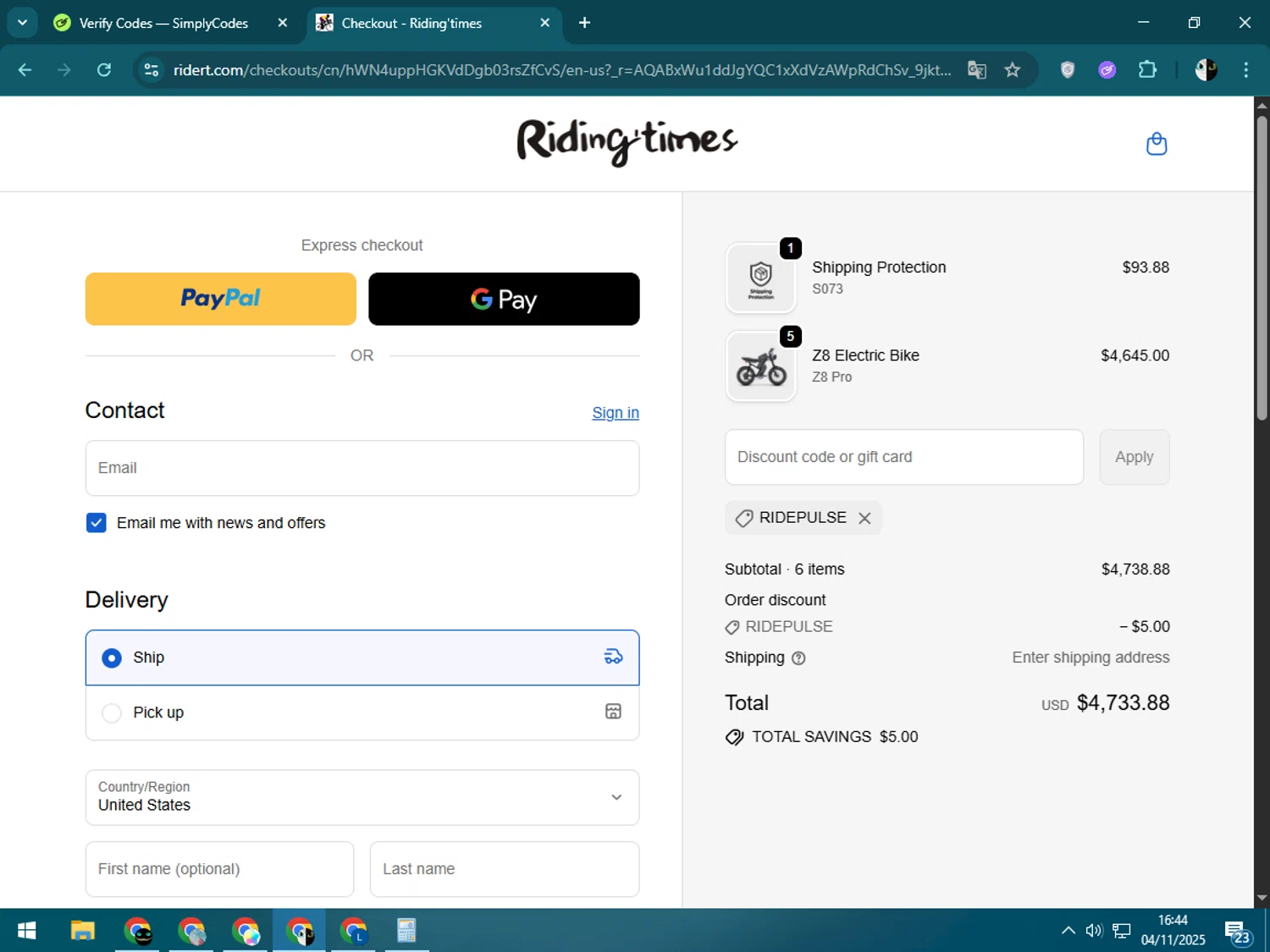Focus the Discount code or gift card field
This screenshot has width=1270, height=952.
click(x=904, y=457)
